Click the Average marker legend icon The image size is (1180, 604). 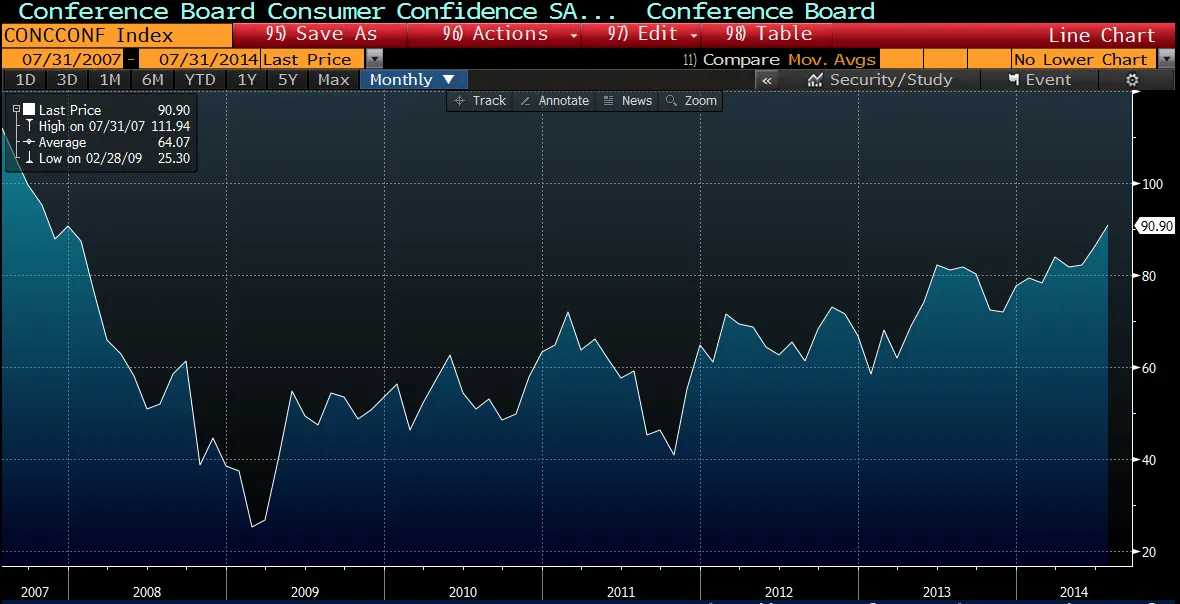point(29,142)
